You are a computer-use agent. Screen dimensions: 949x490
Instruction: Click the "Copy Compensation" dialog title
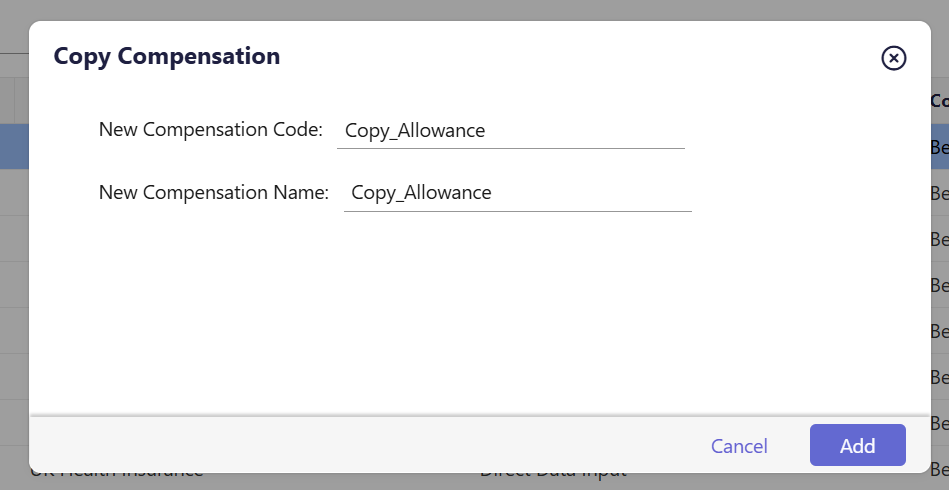(167, 56)
